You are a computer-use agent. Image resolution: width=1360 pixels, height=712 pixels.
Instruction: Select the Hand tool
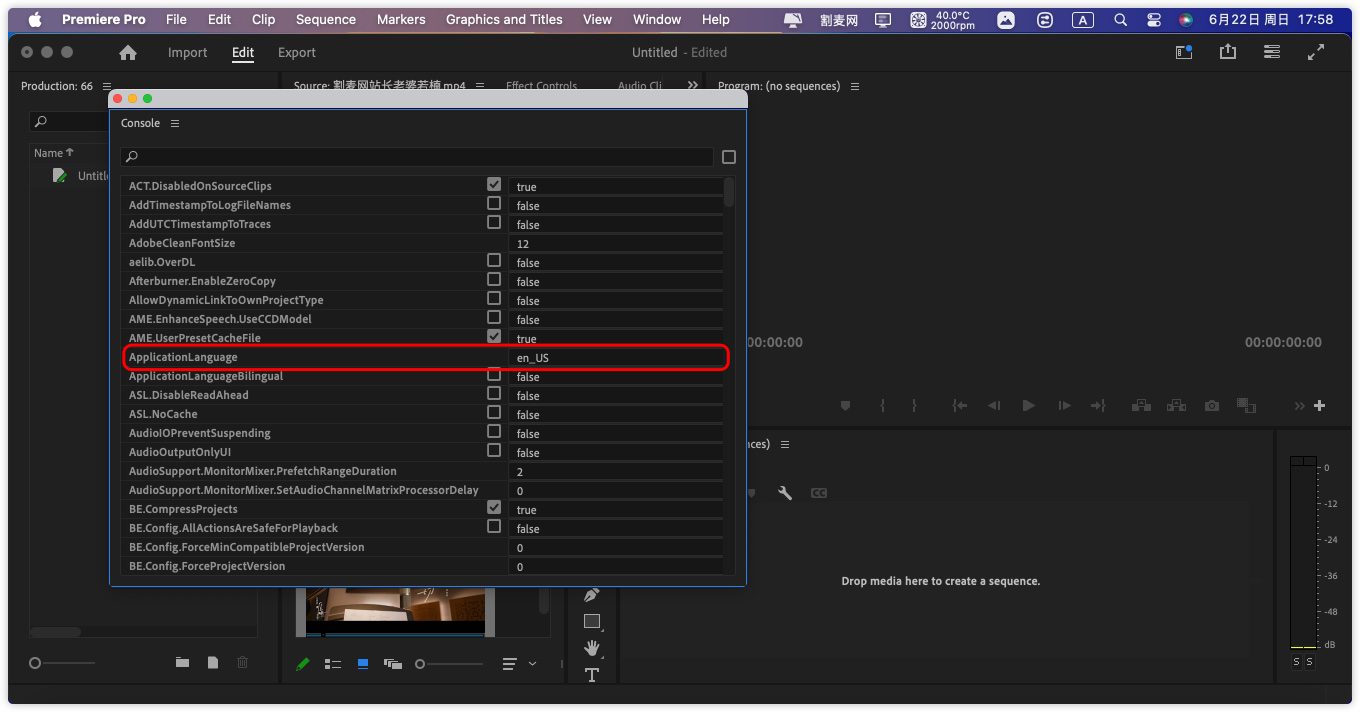click(591, 648)
